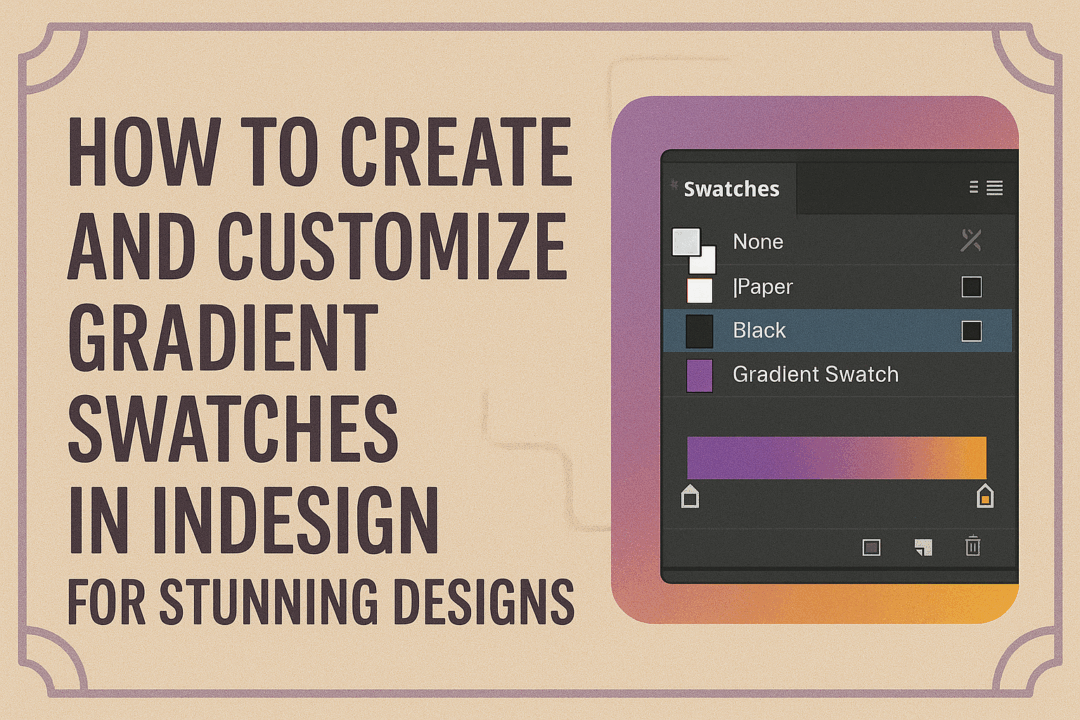
Task: Click the trash icon to delete the swatch
Action: click(971, 547)
